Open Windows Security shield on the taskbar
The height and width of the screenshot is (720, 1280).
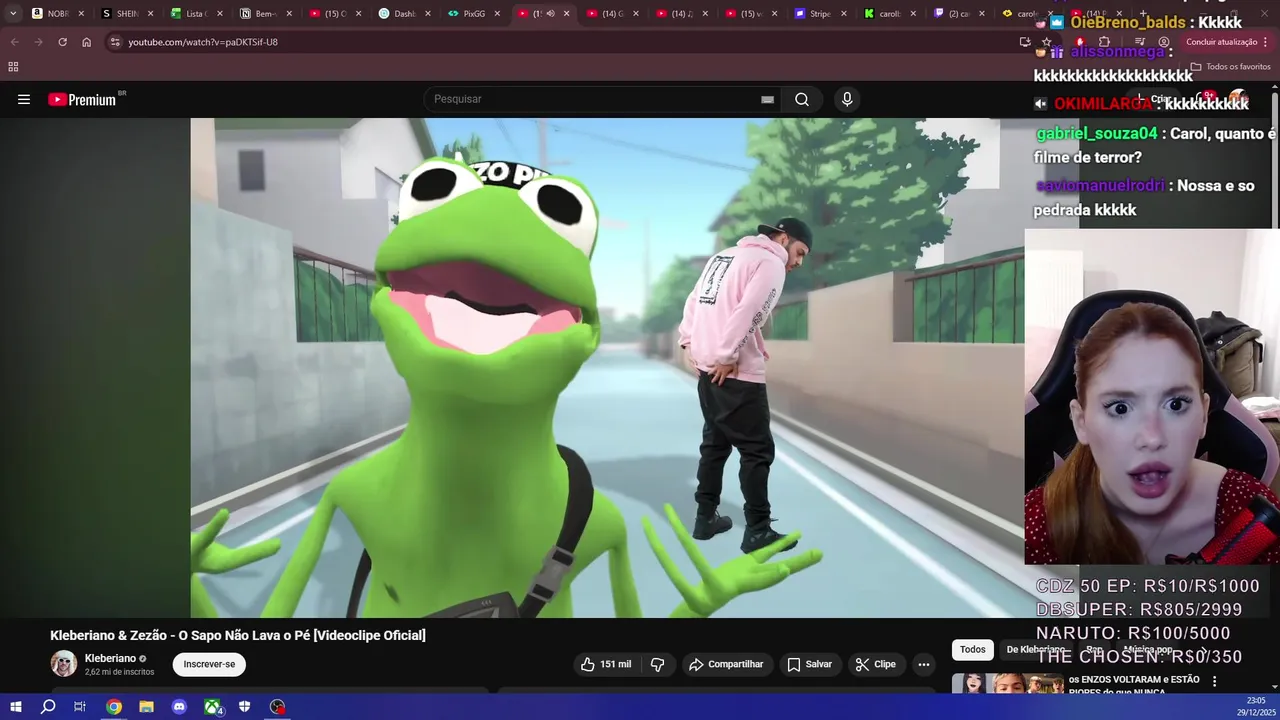tap(244, 707)
